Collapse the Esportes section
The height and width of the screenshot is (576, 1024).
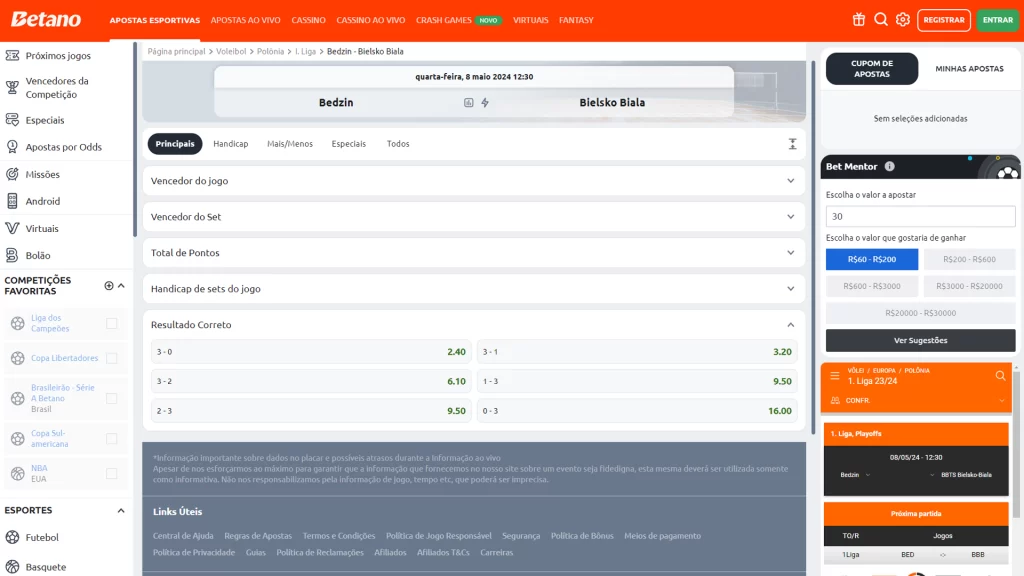click(121, 511)
